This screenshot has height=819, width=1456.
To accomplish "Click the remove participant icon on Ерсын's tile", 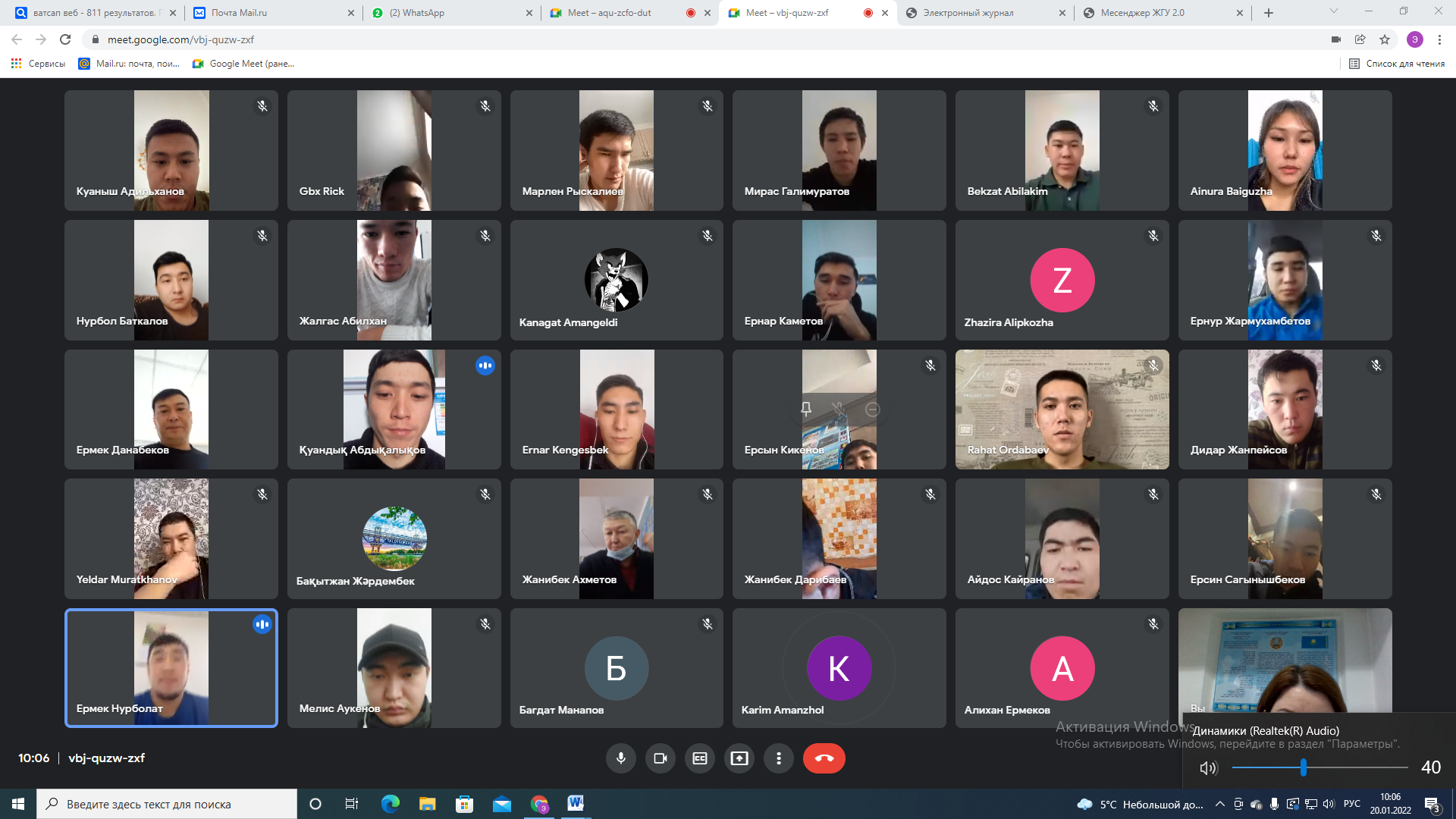I will click(x=873, y=409).
